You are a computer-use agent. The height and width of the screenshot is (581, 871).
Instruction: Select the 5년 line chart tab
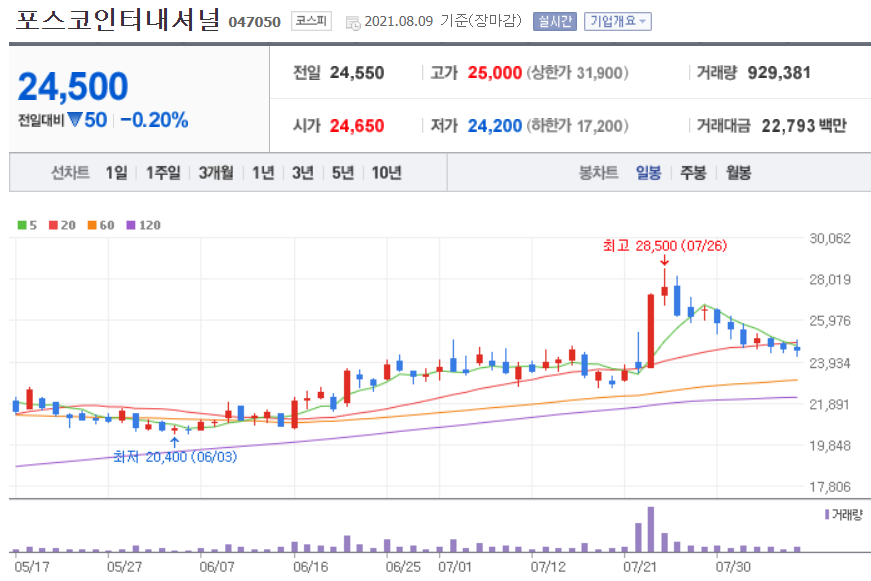pos(343,173)
